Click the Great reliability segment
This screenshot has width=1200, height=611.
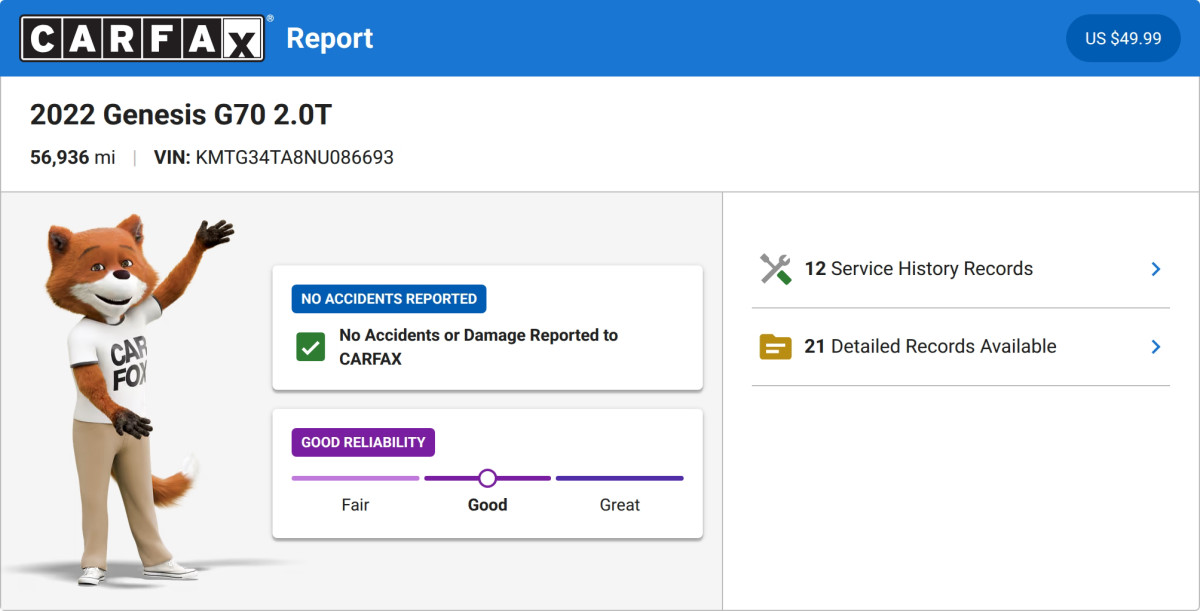[619, 478]
